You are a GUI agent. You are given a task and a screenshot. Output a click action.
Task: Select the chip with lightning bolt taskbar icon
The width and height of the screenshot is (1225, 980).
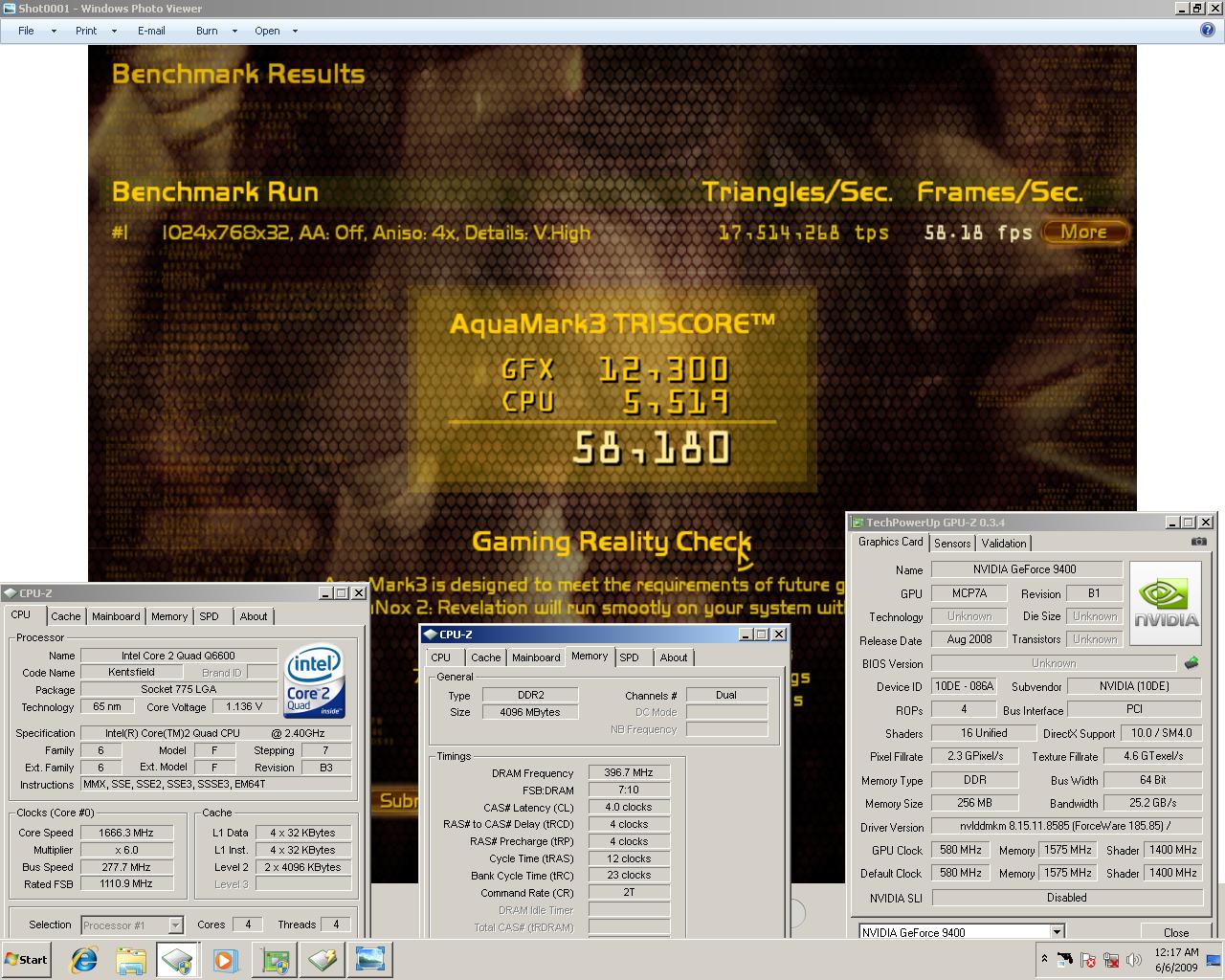[x=323, y=960]
